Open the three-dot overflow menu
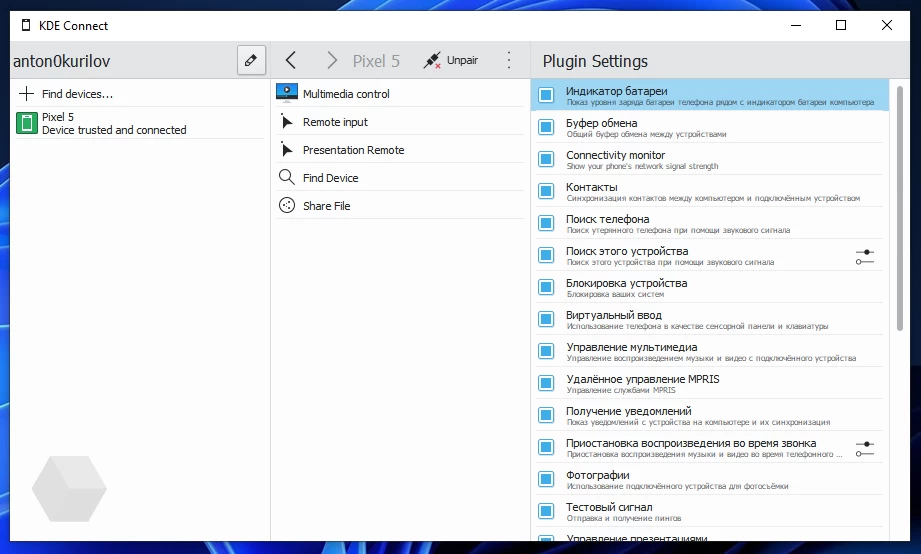The width and height of the screenshot is (921, 554). tap(508, 60)
